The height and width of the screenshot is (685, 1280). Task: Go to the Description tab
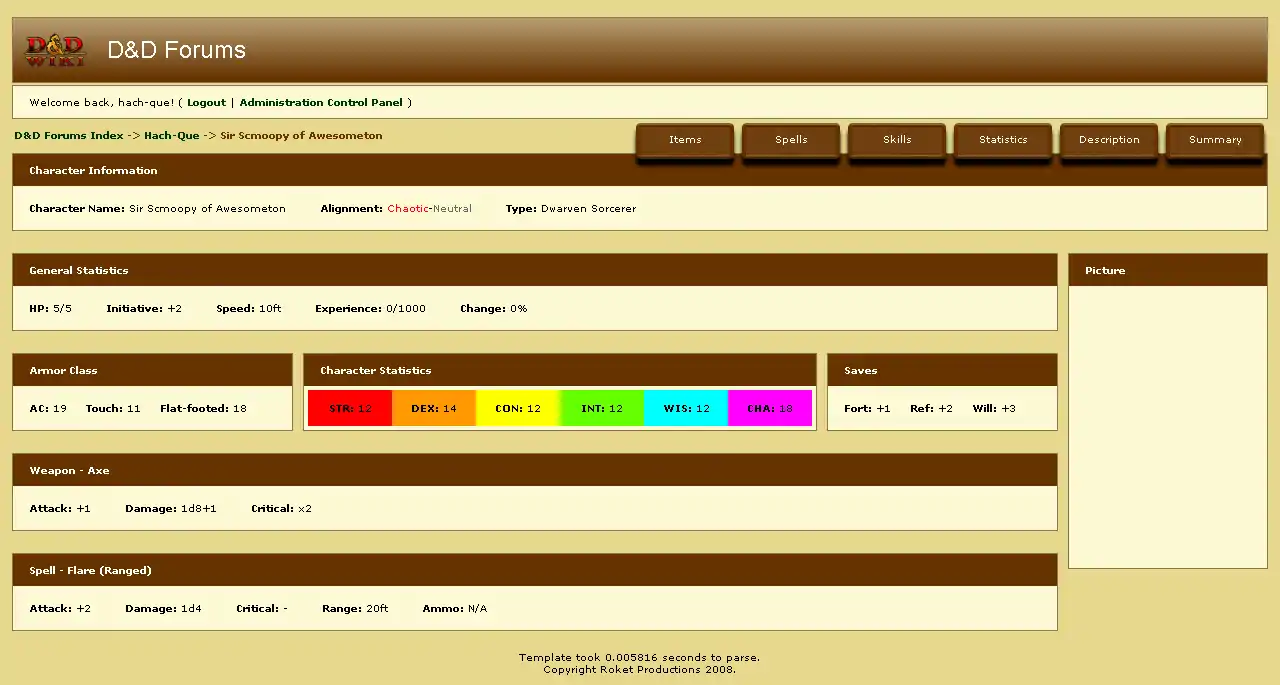point(1109,140)
